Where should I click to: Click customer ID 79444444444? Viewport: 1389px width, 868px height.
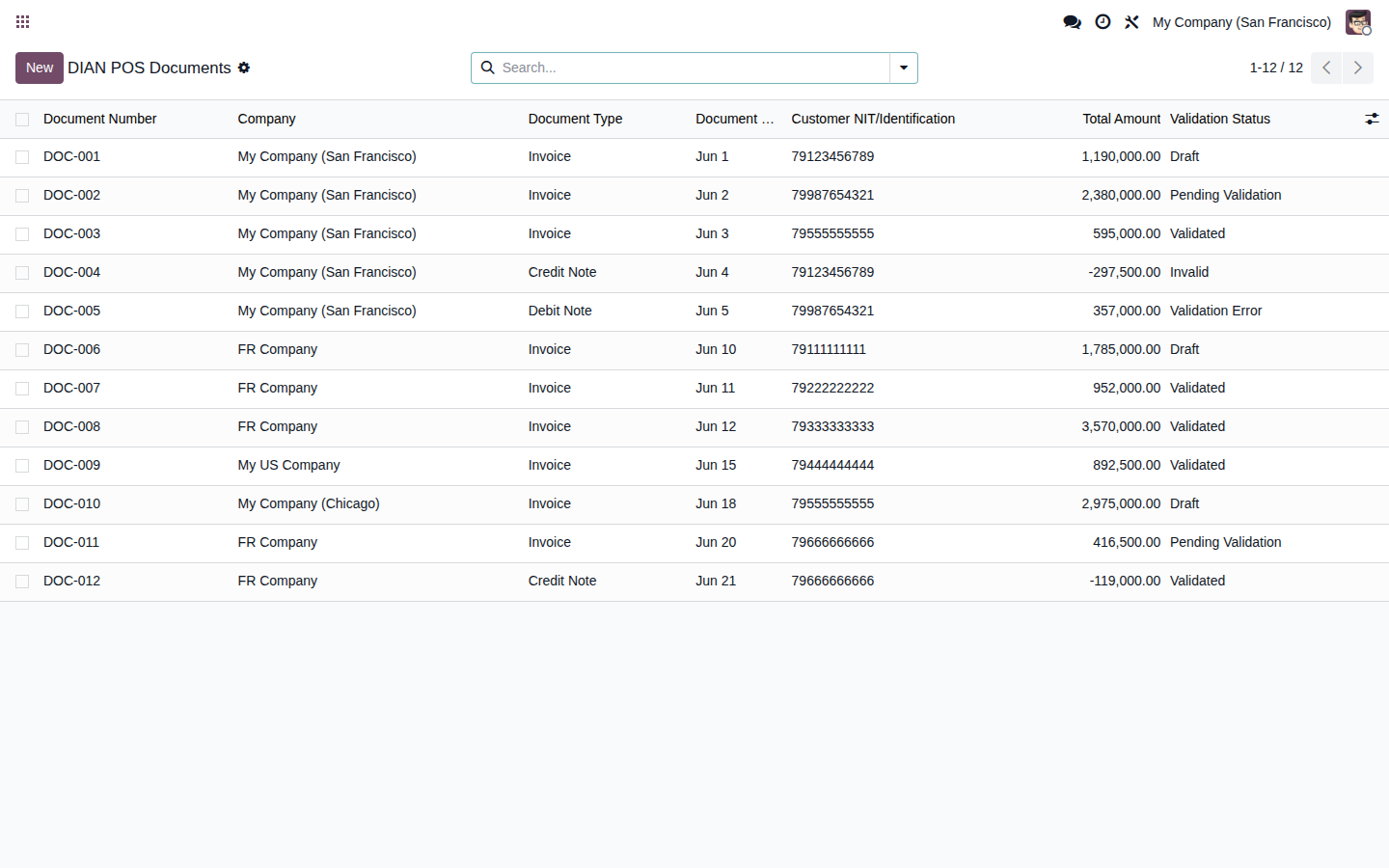[x=832, y=465]
